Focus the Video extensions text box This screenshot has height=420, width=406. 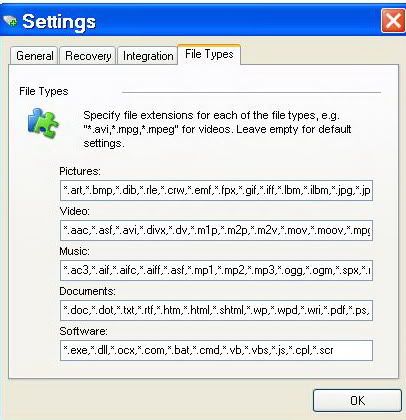(216, 230)
